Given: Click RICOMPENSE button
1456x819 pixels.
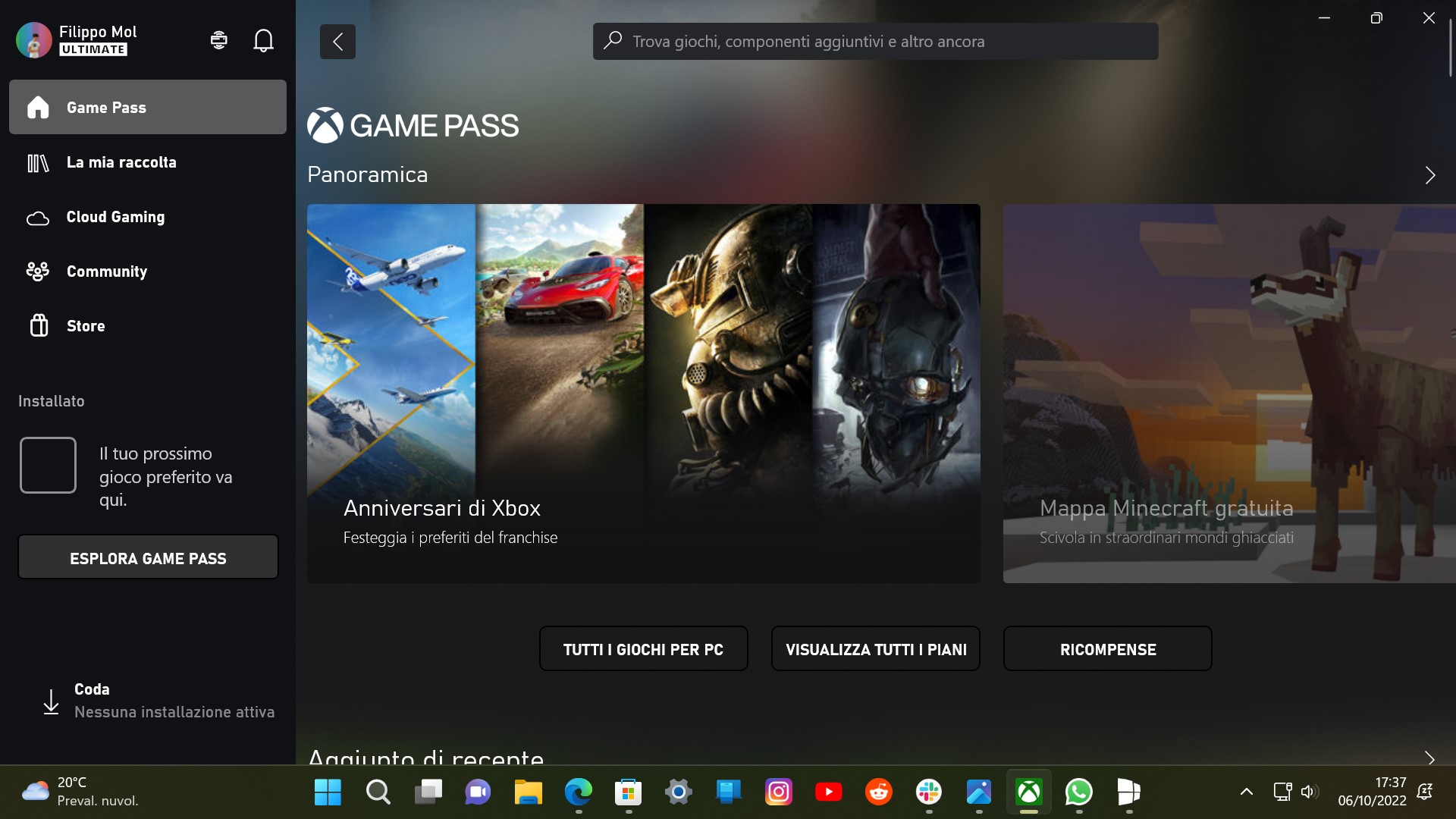Looking at the screenshot, I should tap(1107, 649).
